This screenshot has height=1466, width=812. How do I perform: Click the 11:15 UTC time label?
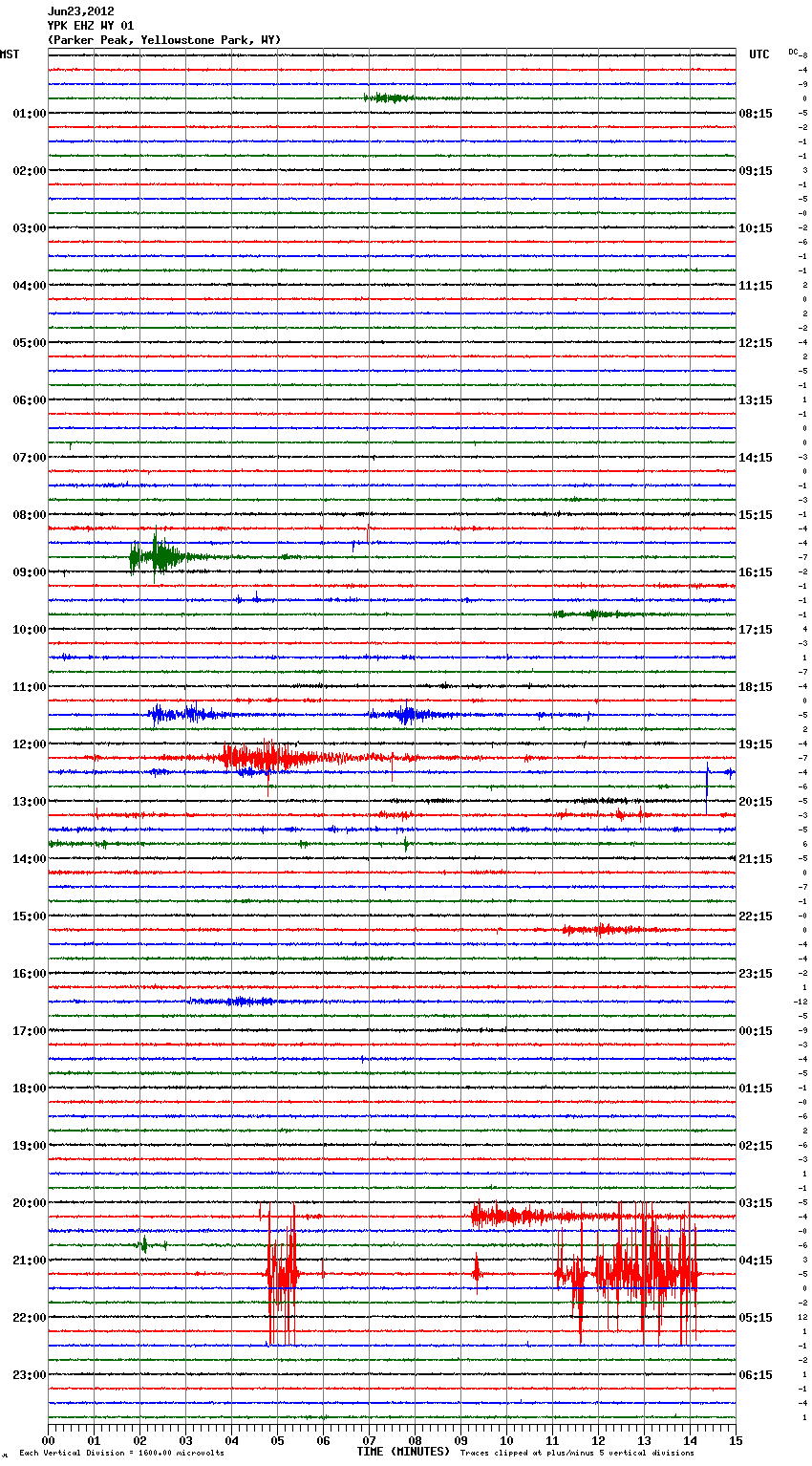coord(756,286)
